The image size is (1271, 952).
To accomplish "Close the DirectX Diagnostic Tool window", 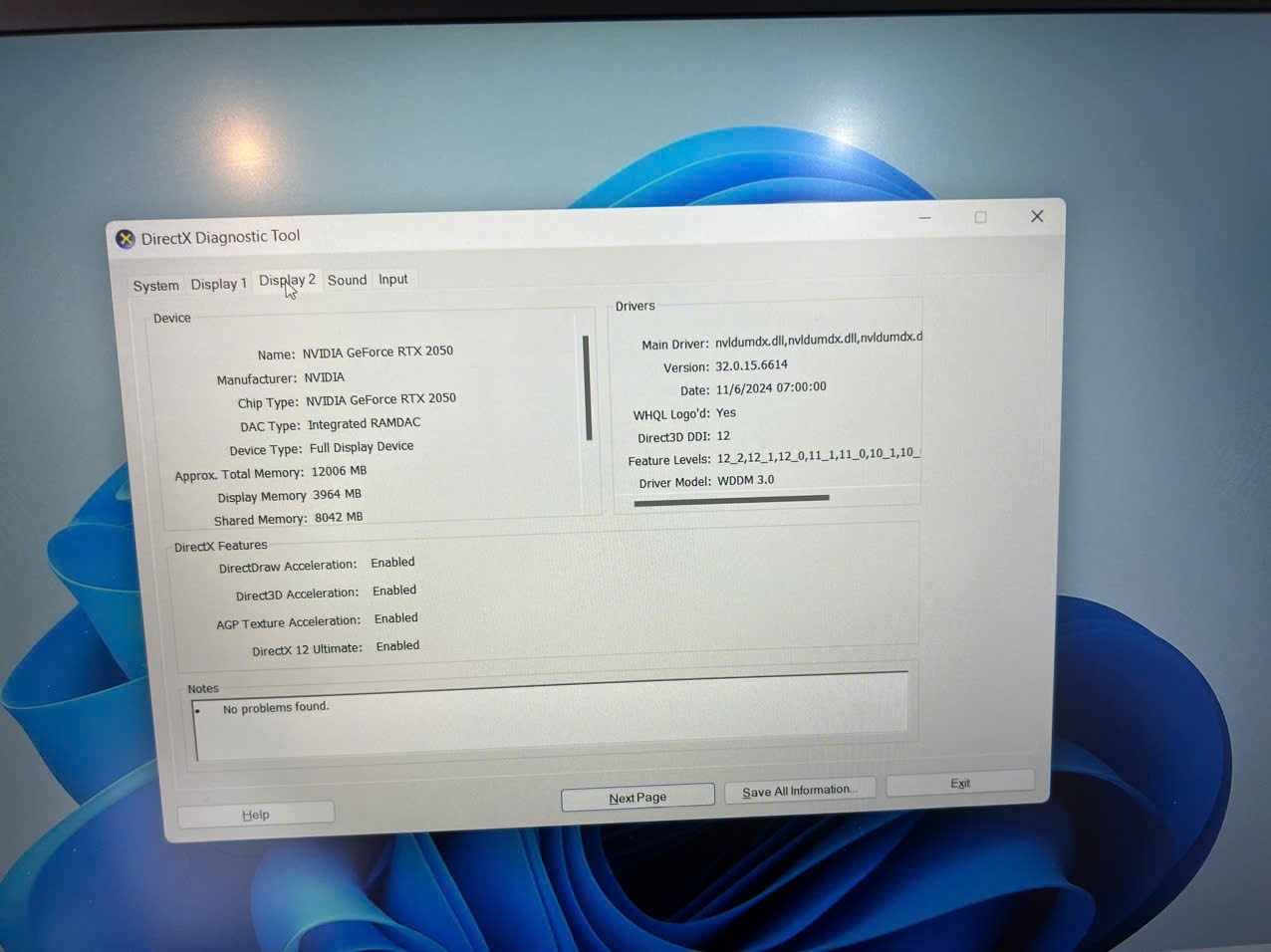I will (1037, 216).
